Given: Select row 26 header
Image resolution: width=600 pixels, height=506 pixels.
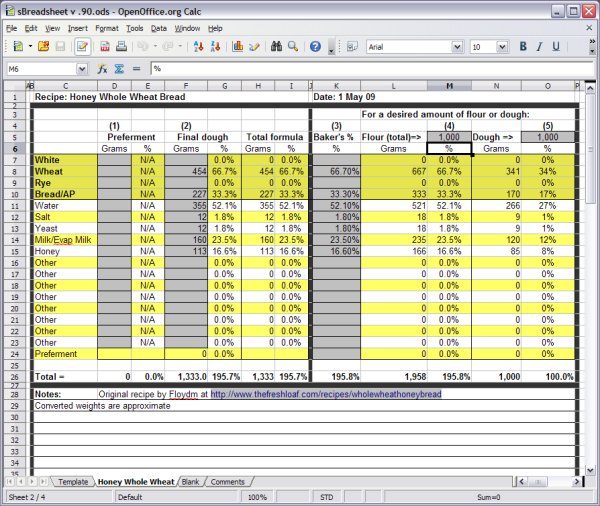Looking at the screenshot, I should (15, 377).
